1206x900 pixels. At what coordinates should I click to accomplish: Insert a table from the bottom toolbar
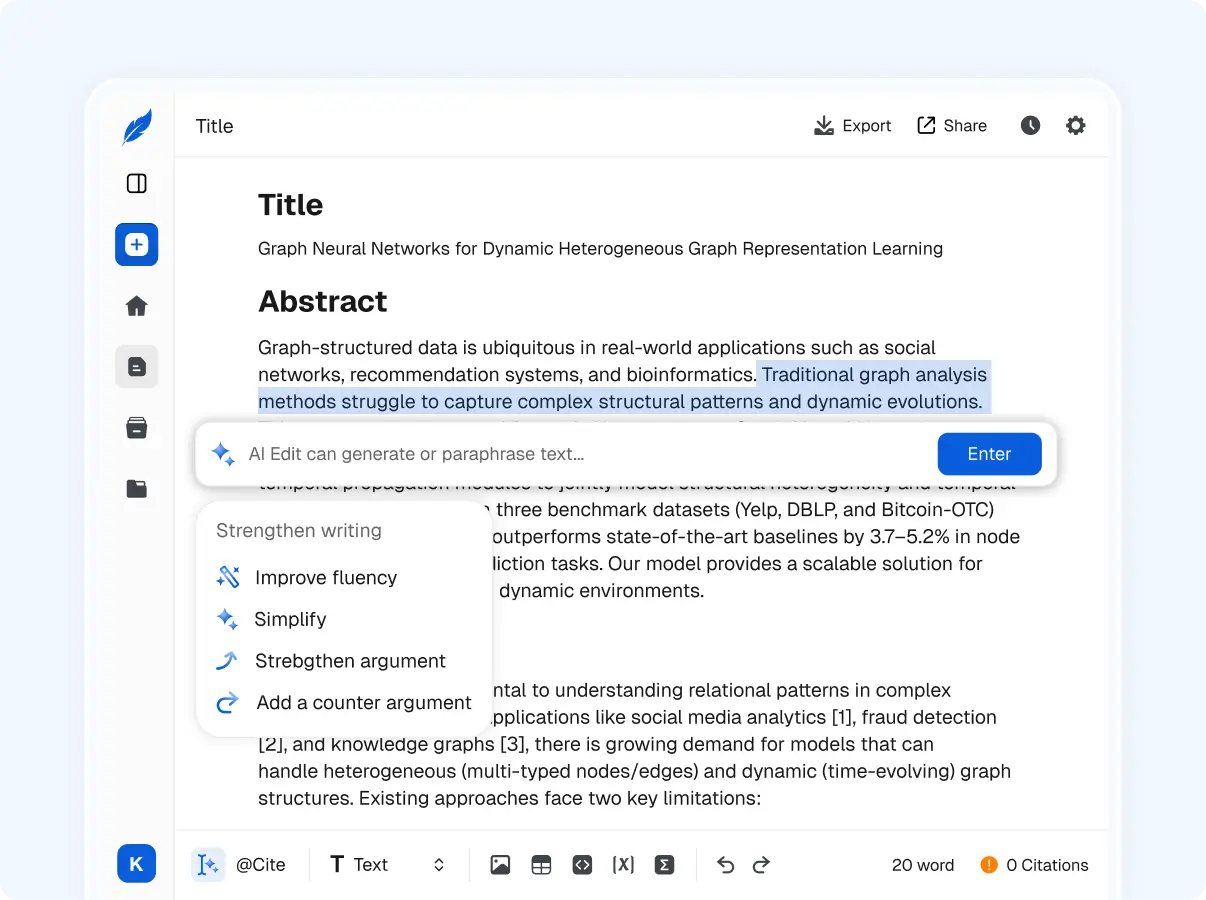(541, 864)
